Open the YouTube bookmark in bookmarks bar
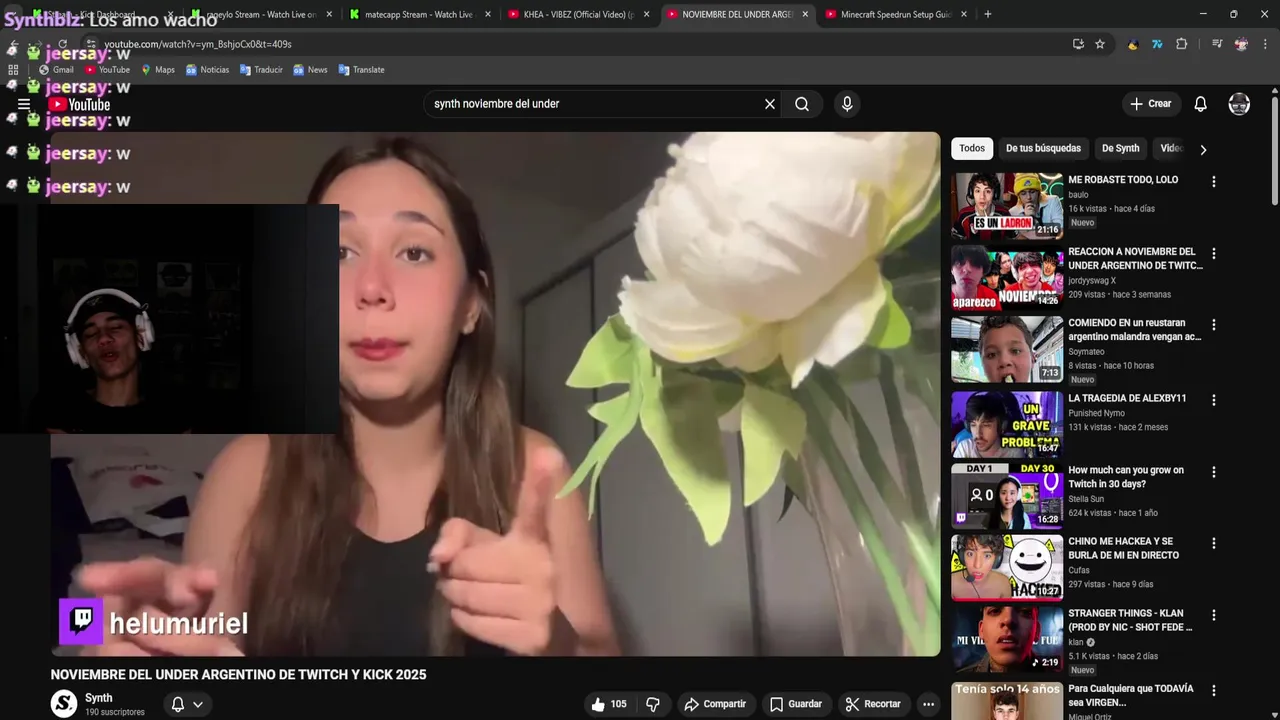 [x=107, y=70]
